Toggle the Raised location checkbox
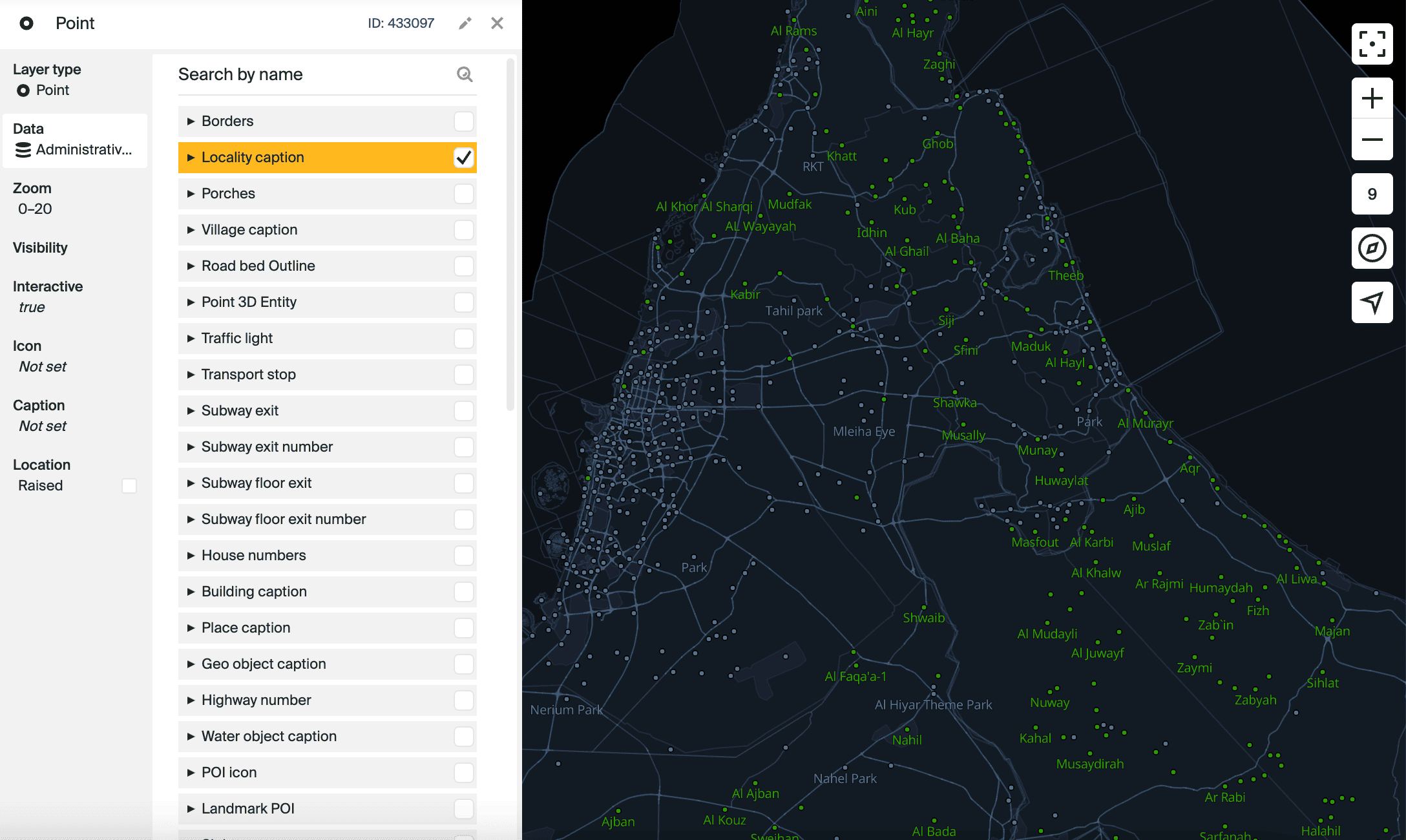This screenshot has height=840, width=1406. click(129, 486)
